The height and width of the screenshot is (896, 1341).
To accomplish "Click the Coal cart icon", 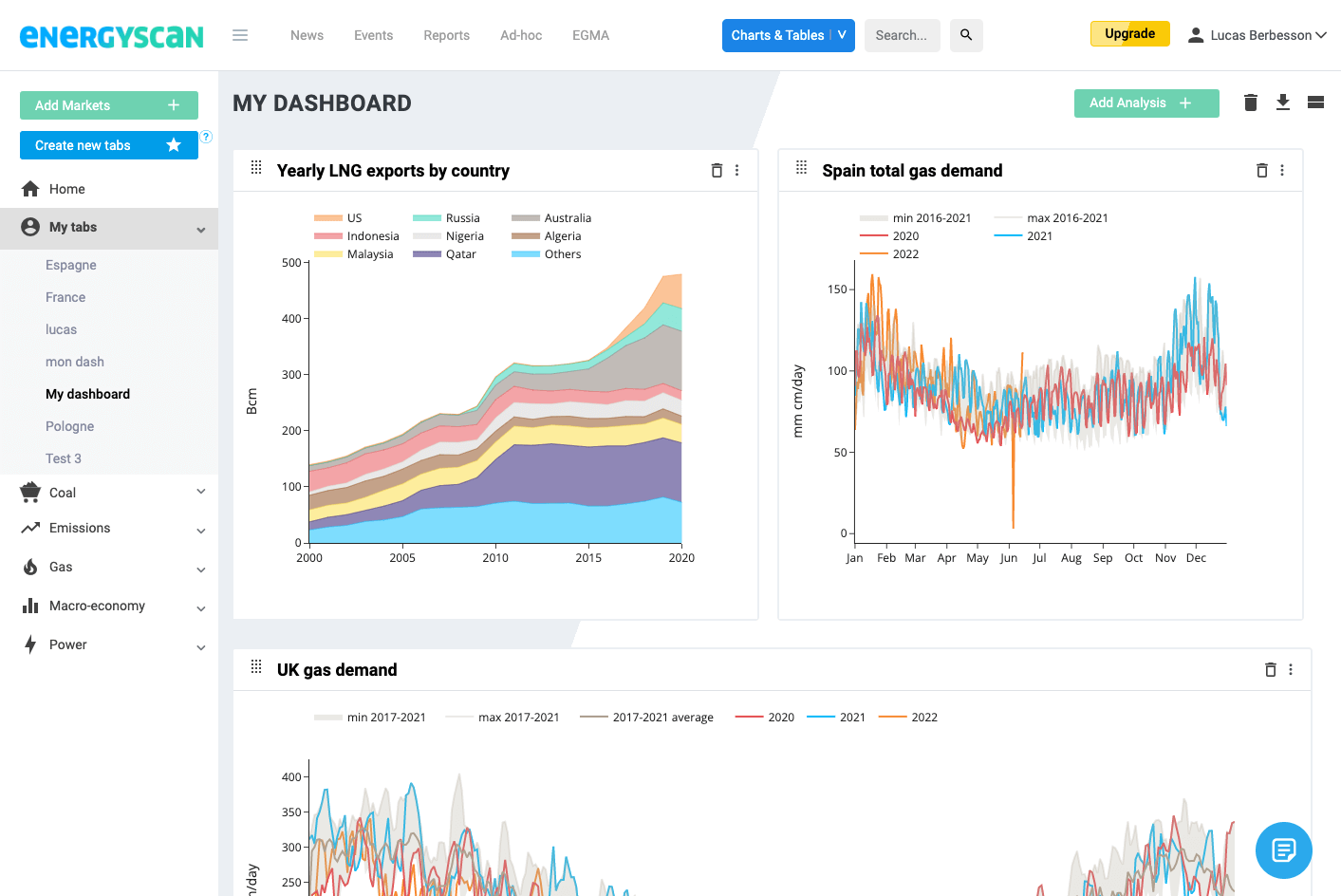I will pyautogui.click(x=30, y=492).
